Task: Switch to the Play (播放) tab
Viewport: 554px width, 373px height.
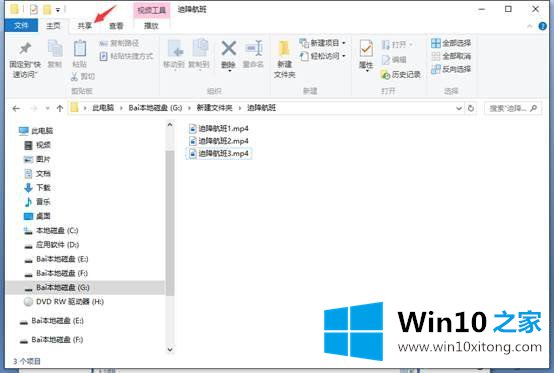Action: 151,25
